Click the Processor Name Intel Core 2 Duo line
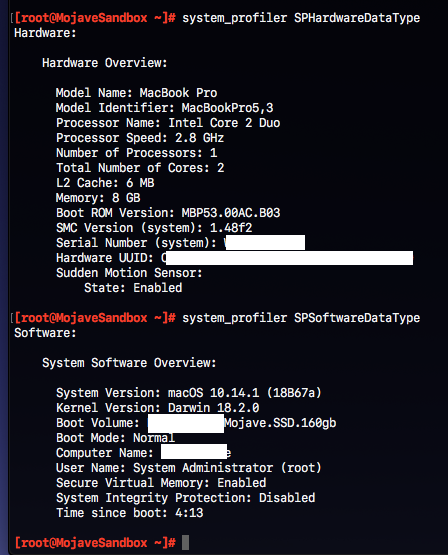Image resolution: width=448 pixels, height=555 pixels. (x=168, y=123)
